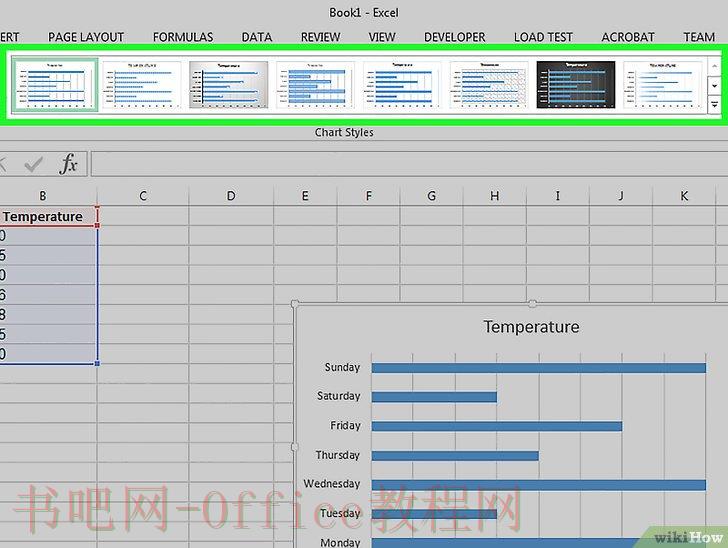The height and width of the screenshot is (548, 728).
Task: Select column H header
Action: coord(495,196)
